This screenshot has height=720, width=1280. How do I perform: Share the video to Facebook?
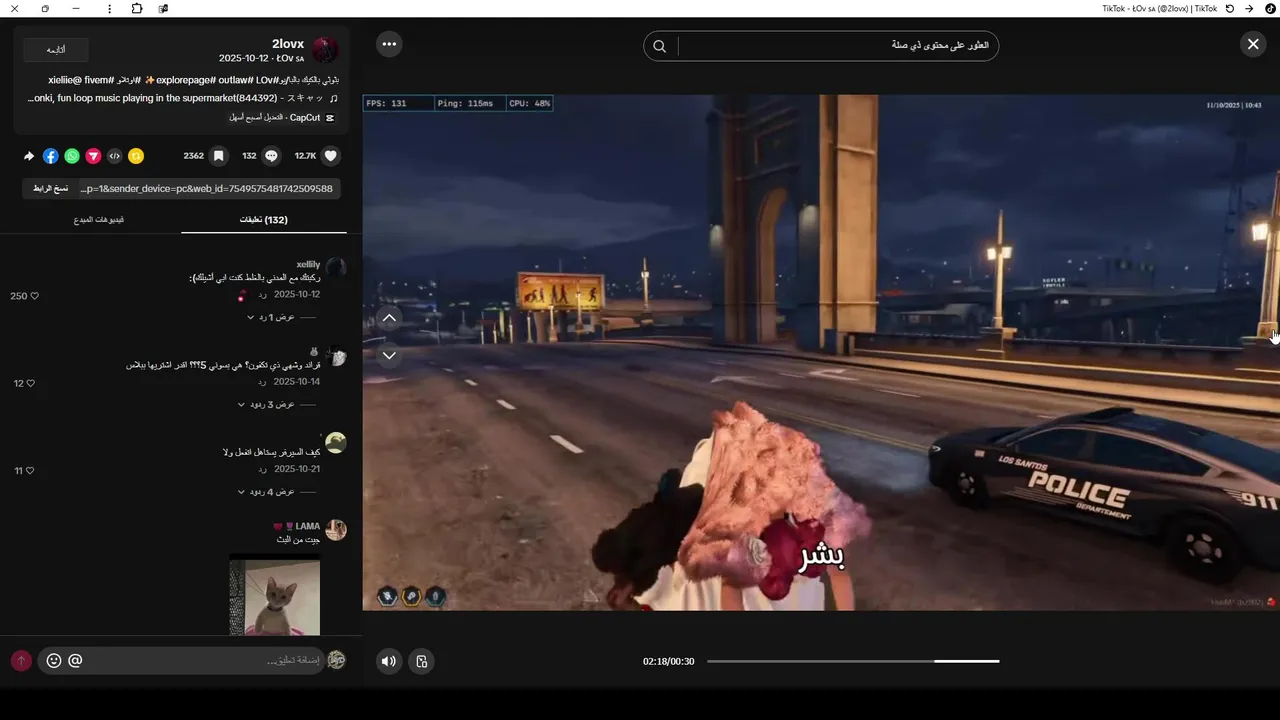click(x=51, y=156)
